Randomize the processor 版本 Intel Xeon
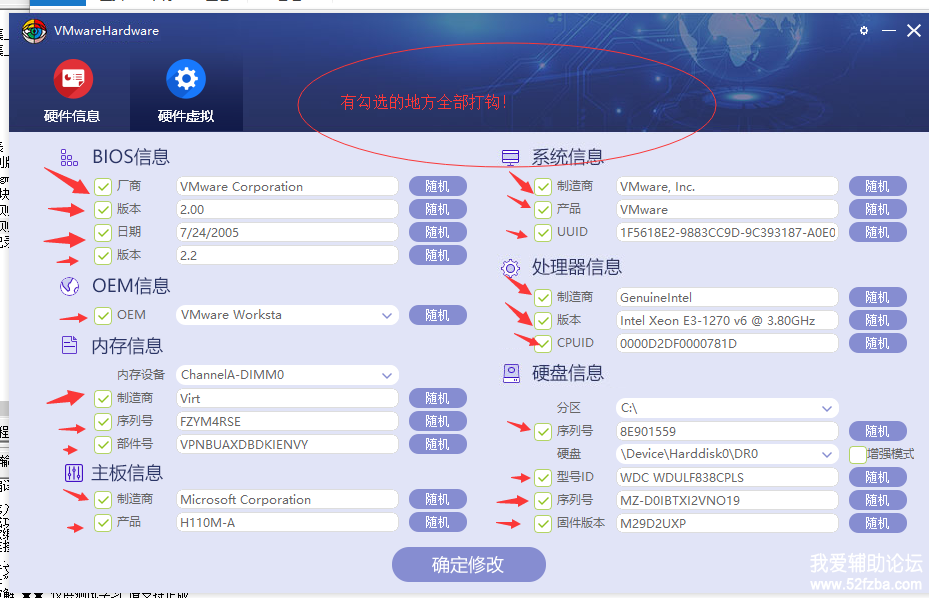This screenshot has height=598, width=929. pos(877,320)
